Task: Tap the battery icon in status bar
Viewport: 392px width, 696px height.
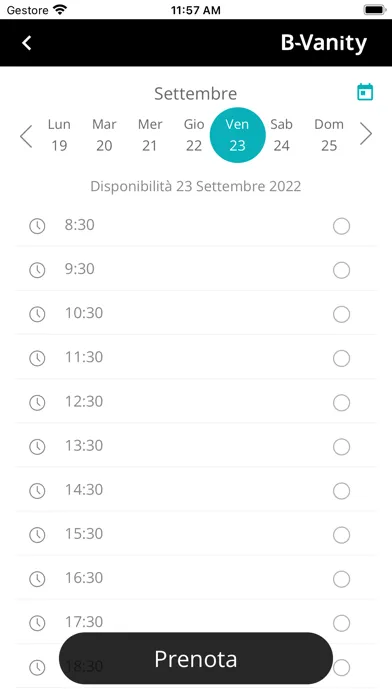Action: click(x=375, y=10)
